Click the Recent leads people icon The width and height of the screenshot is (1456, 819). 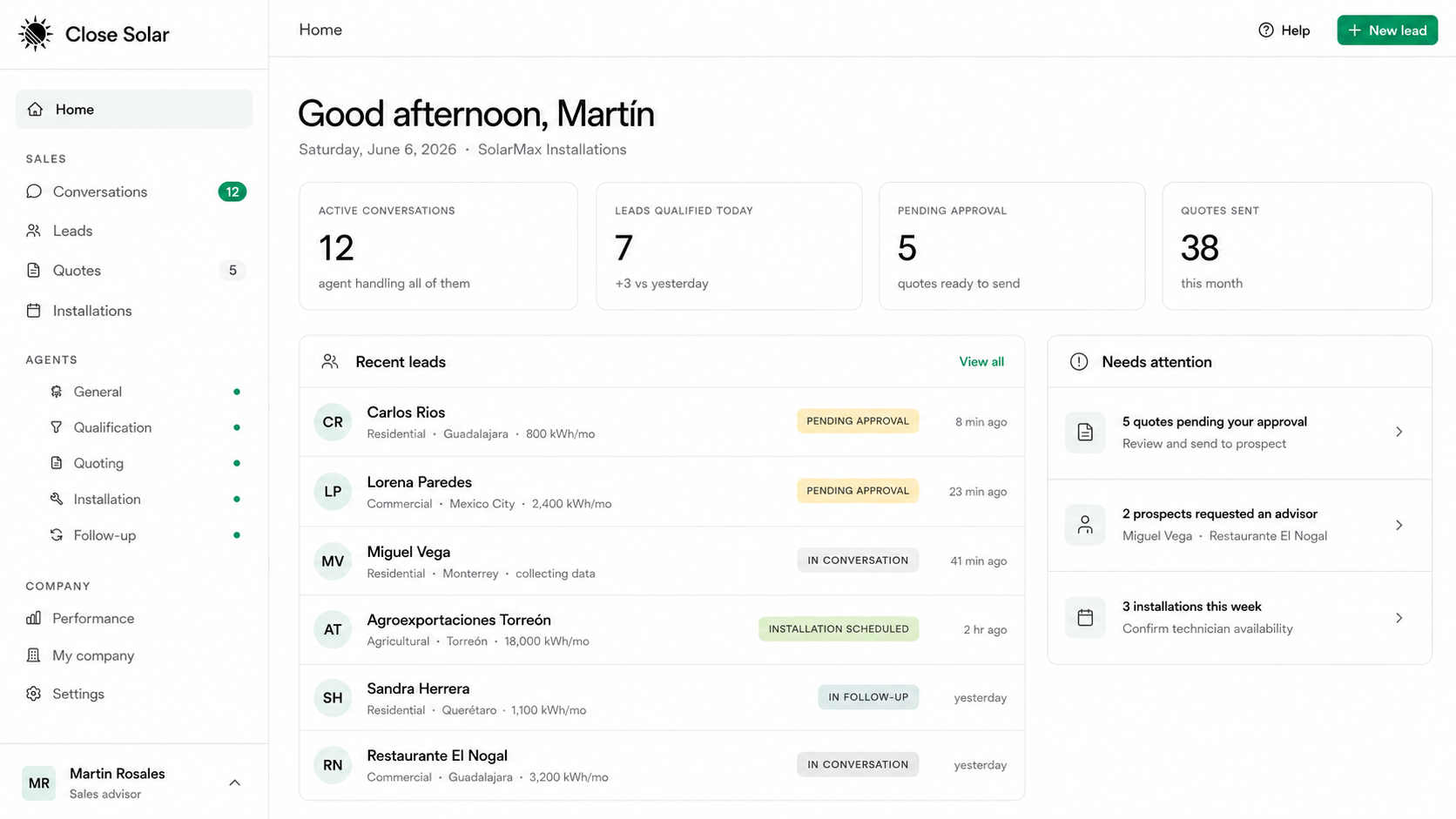330,361
